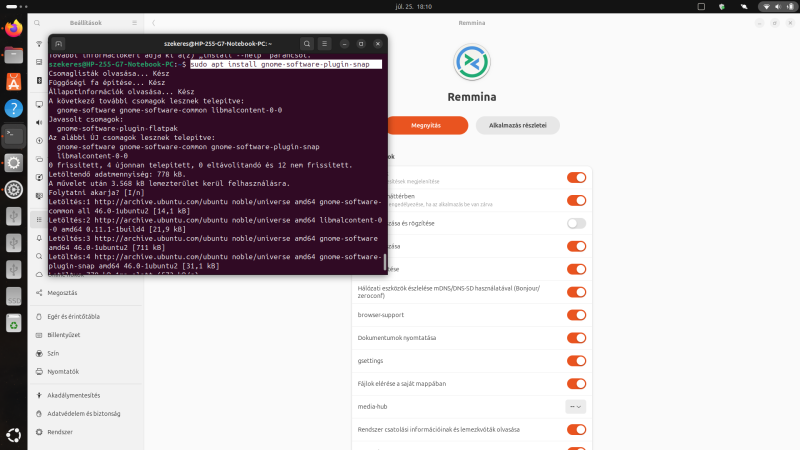The width and height of the screenshot is (800, 450).
Task: Open the Terminal hamburger menu
Action: [x=324, y=44]
